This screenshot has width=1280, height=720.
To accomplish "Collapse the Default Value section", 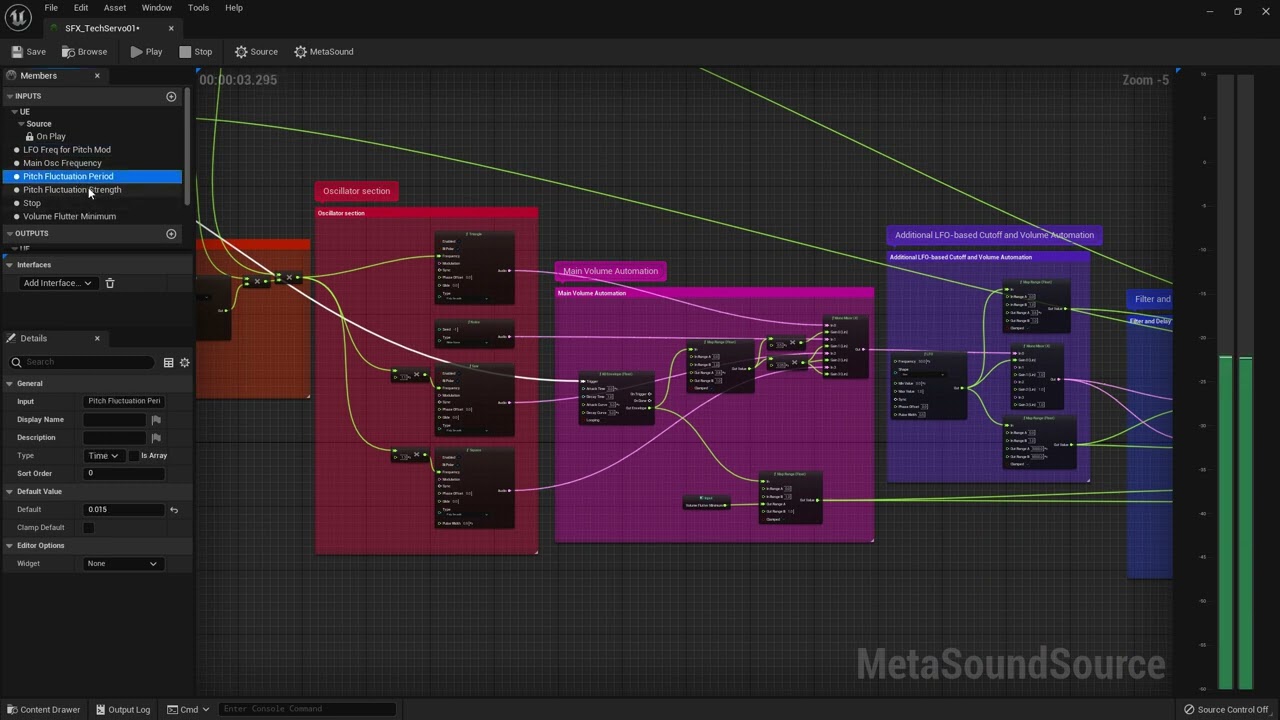I will pos(9,492).
